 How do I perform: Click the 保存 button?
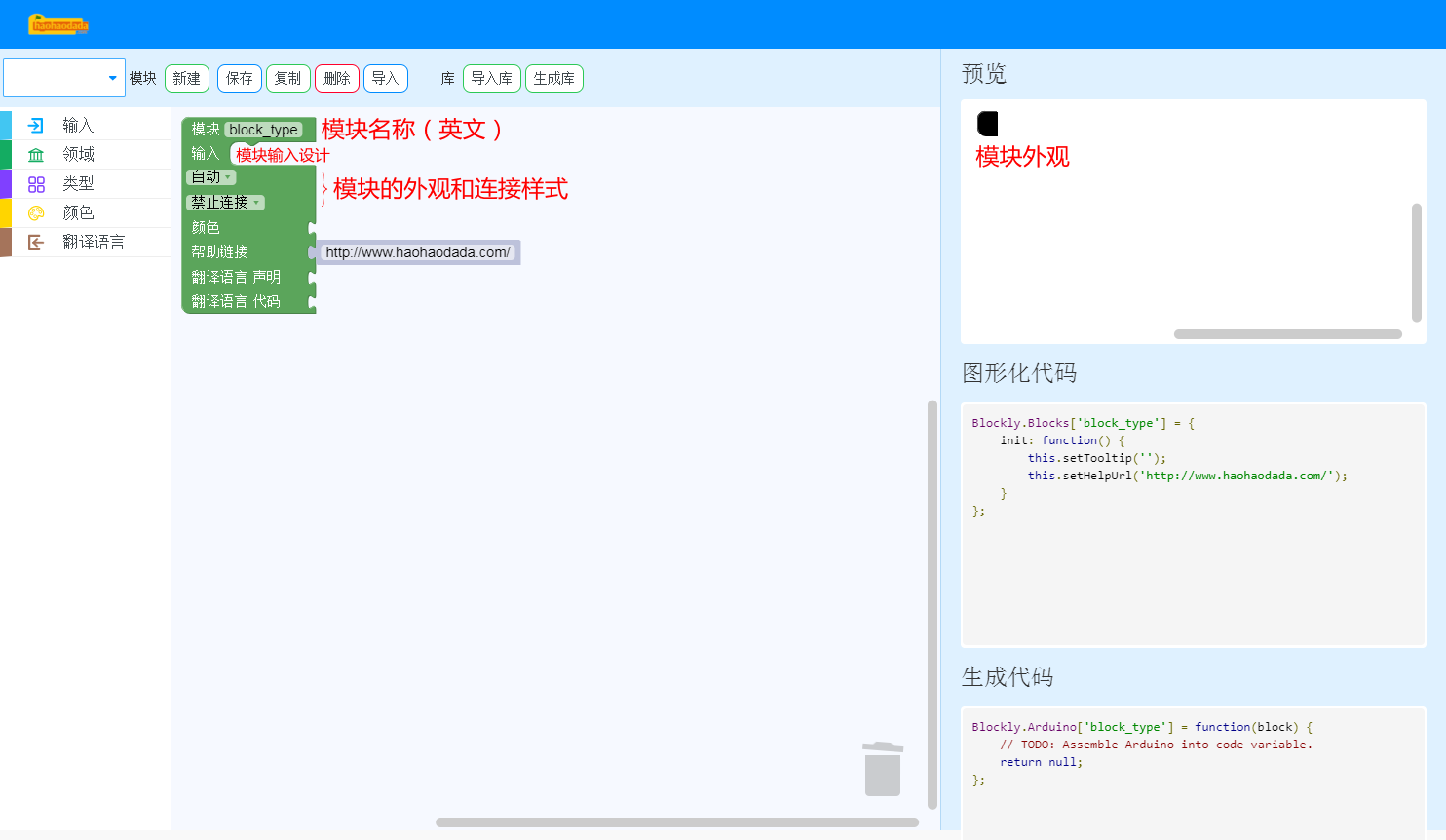click(x=240, y=79)
